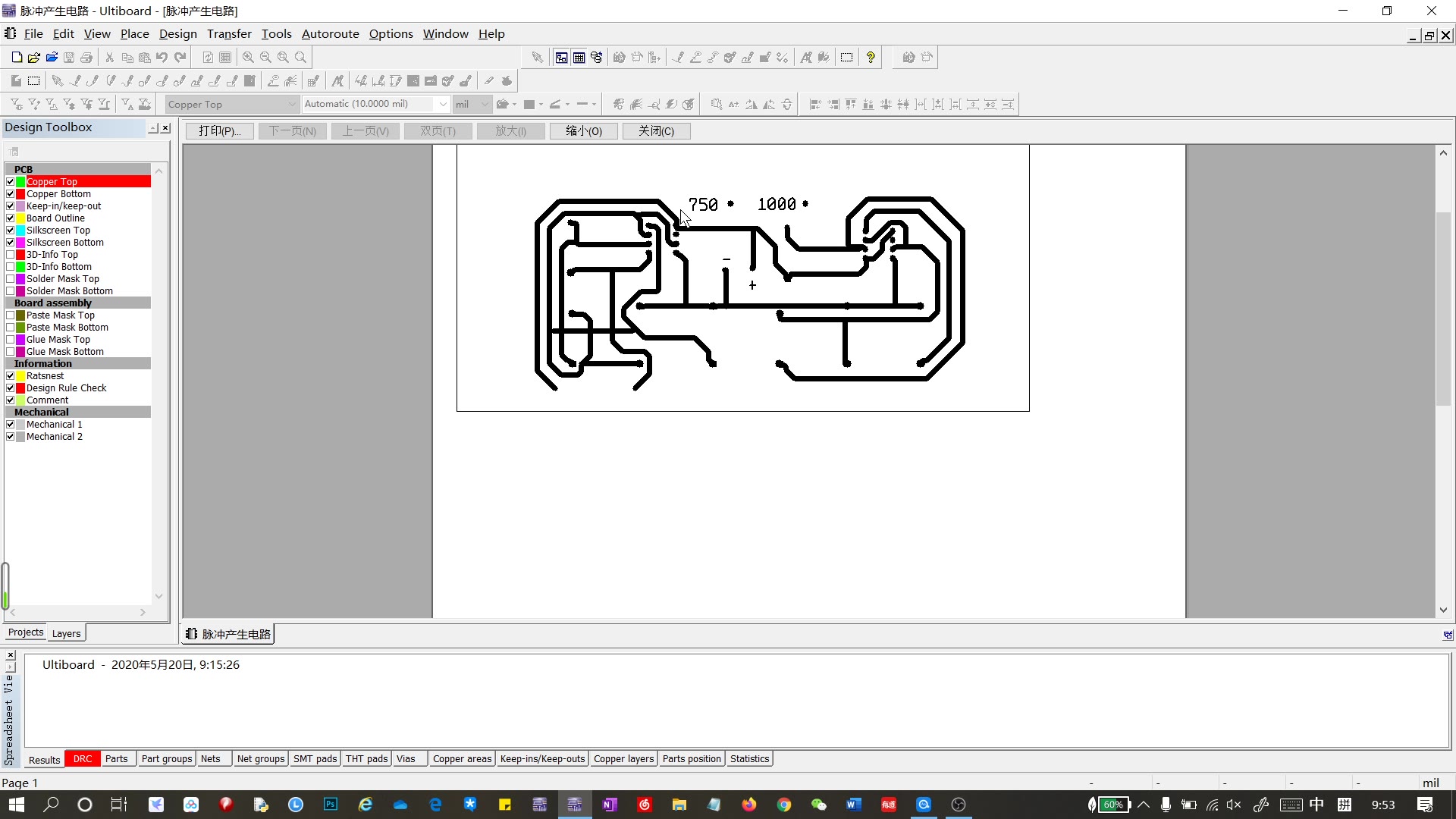Viewport: 1456px width, 819px height.
Task: Switch to the Nets spreadsheet tab
Action: coord(211,759)
